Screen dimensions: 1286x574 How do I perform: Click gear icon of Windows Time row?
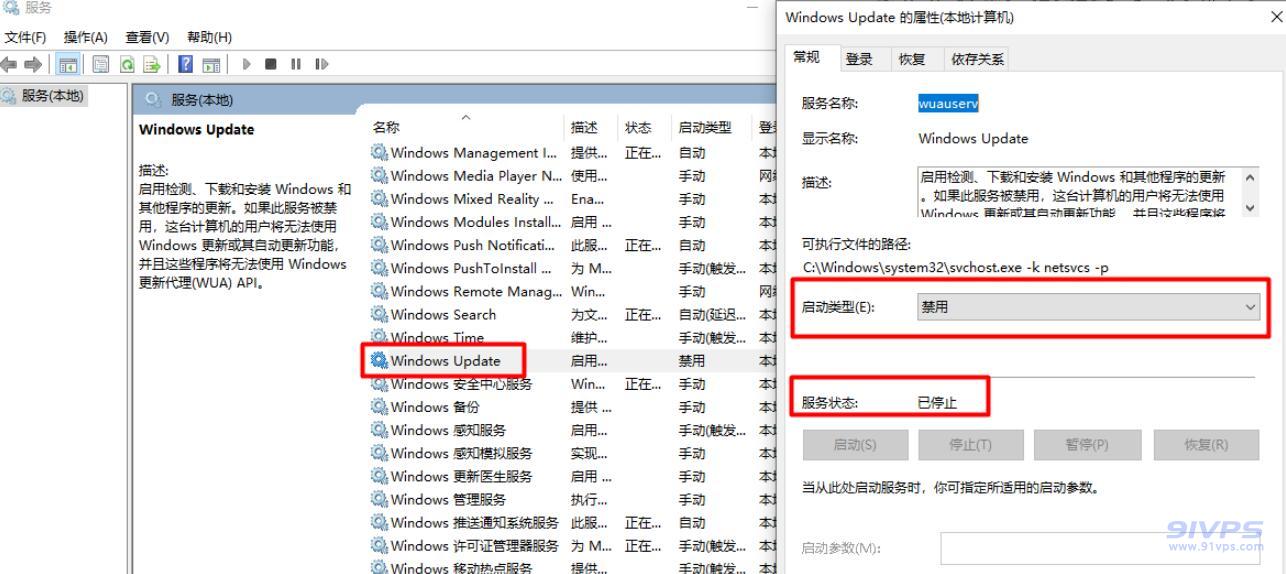[x=379, y=337]
